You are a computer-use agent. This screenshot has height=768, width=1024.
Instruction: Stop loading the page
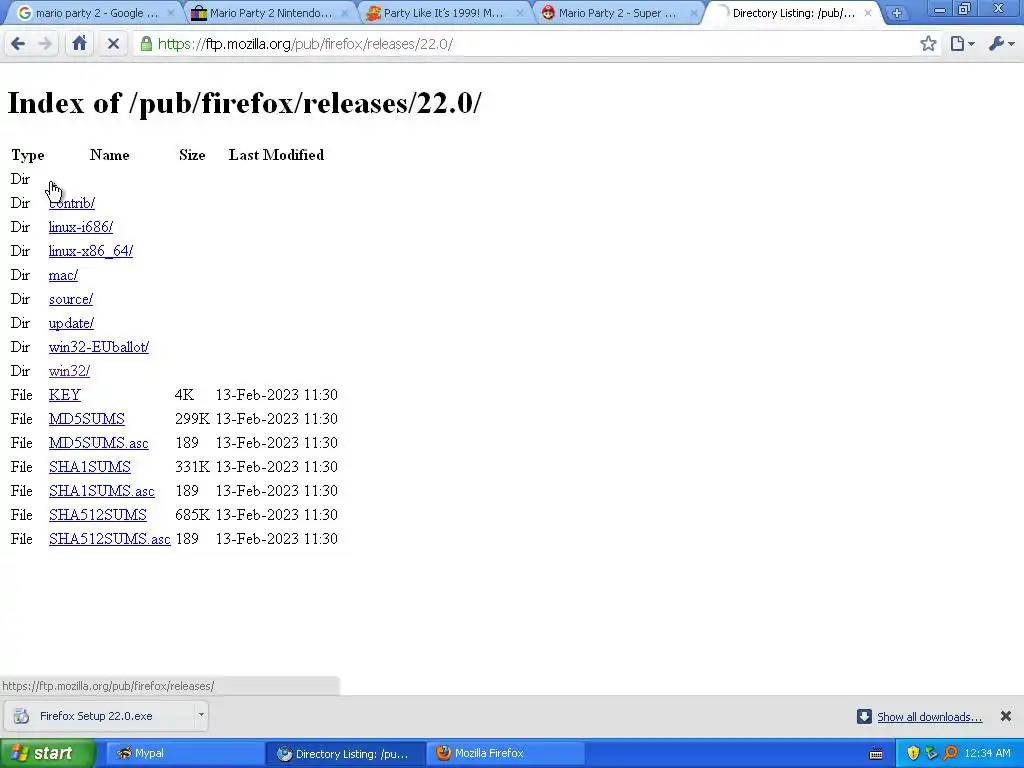click(113, 44)
